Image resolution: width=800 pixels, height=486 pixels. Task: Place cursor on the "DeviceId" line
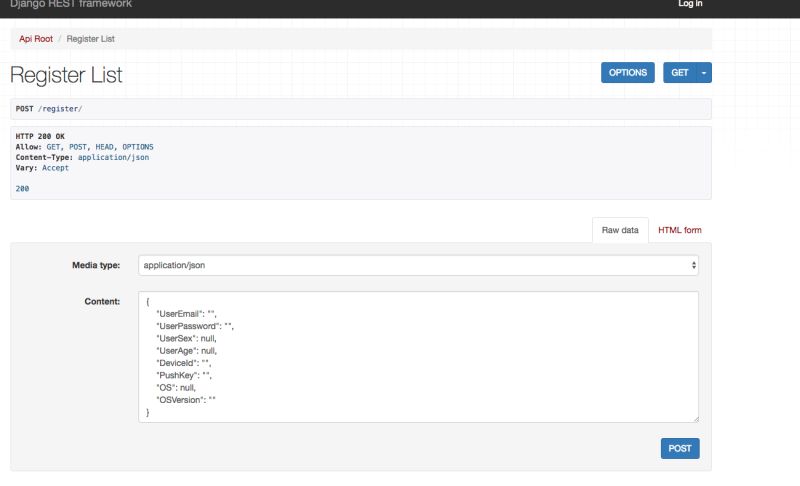[184, 363]
